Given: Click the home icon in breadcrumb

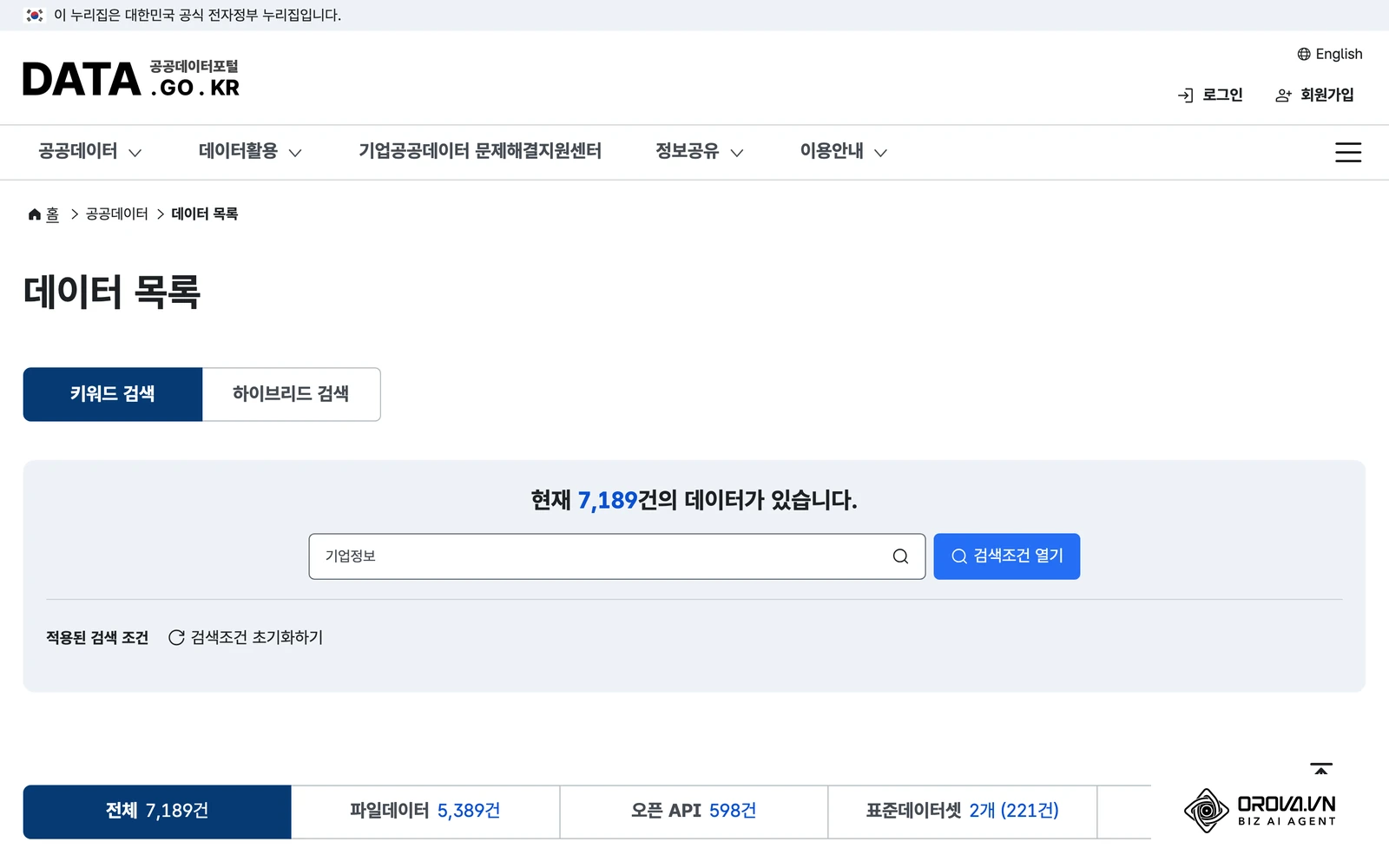Looking at the screenshot, I should tap(35, 214).
